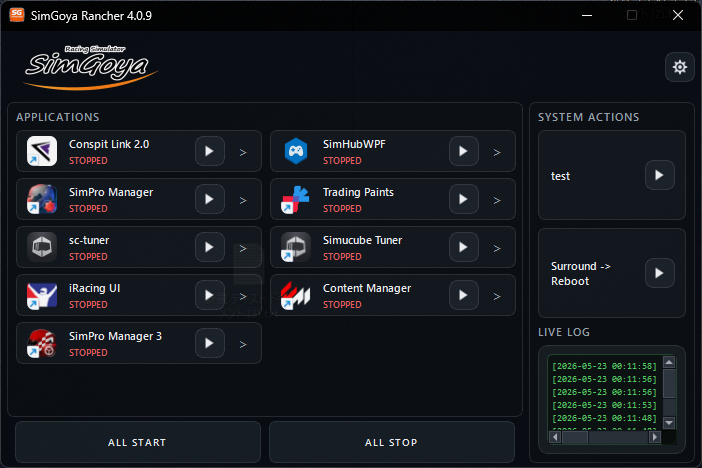
Task: Click the SimPro Manager 3 helmet icon
Action: click(x=42, y=343)
